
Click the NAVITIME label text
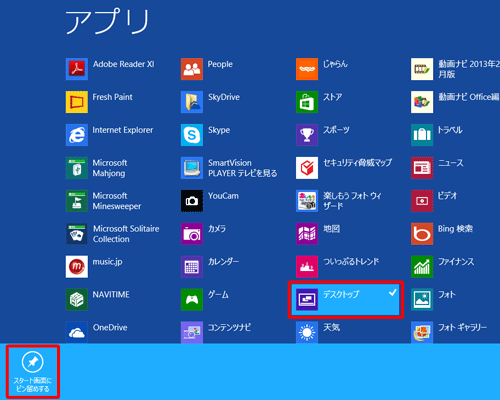click(x=111, y=295)
